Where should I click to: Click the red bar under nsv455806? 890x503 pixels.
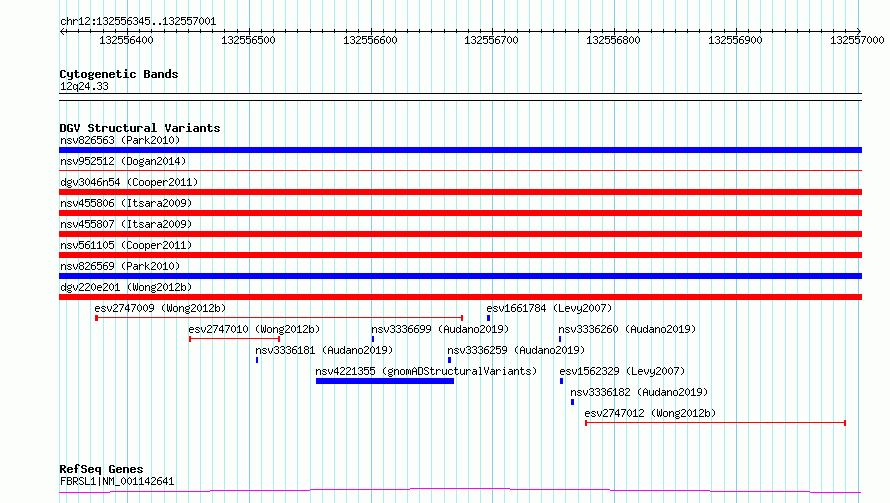[x=460, y=213]
